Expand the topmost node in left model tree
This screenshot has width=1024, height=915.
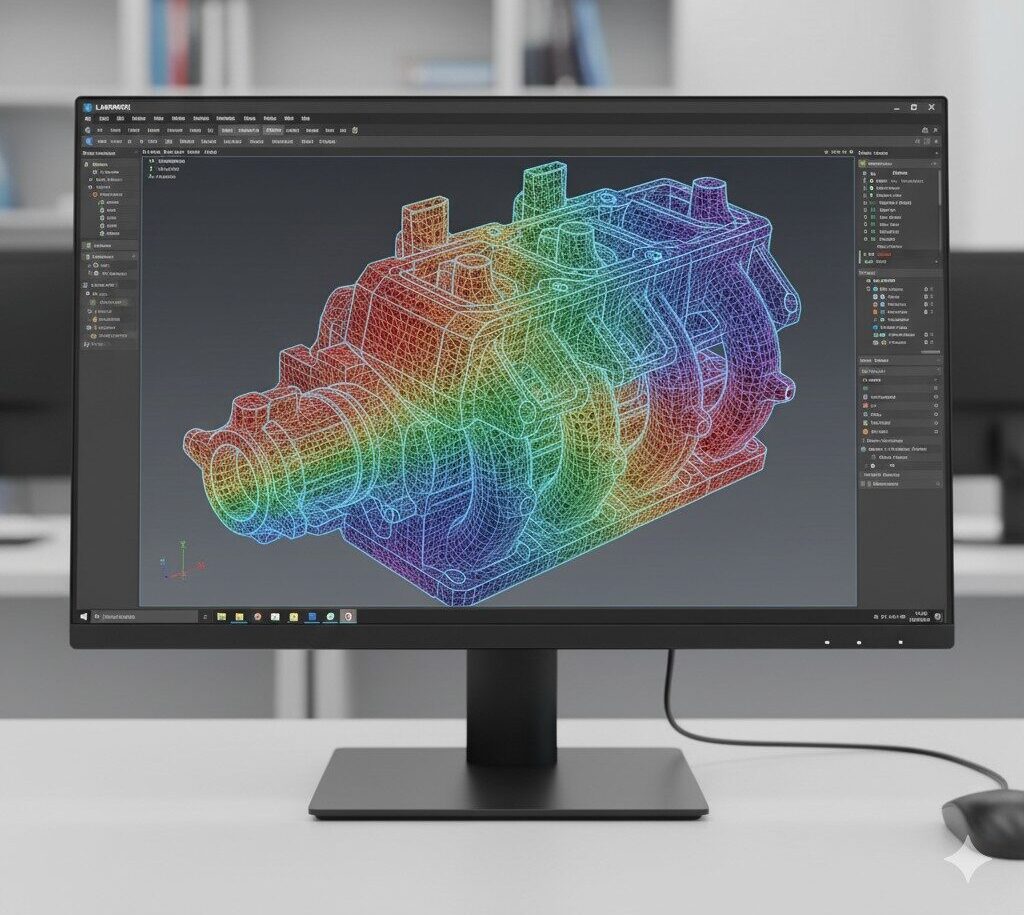[x=88, y=164]
